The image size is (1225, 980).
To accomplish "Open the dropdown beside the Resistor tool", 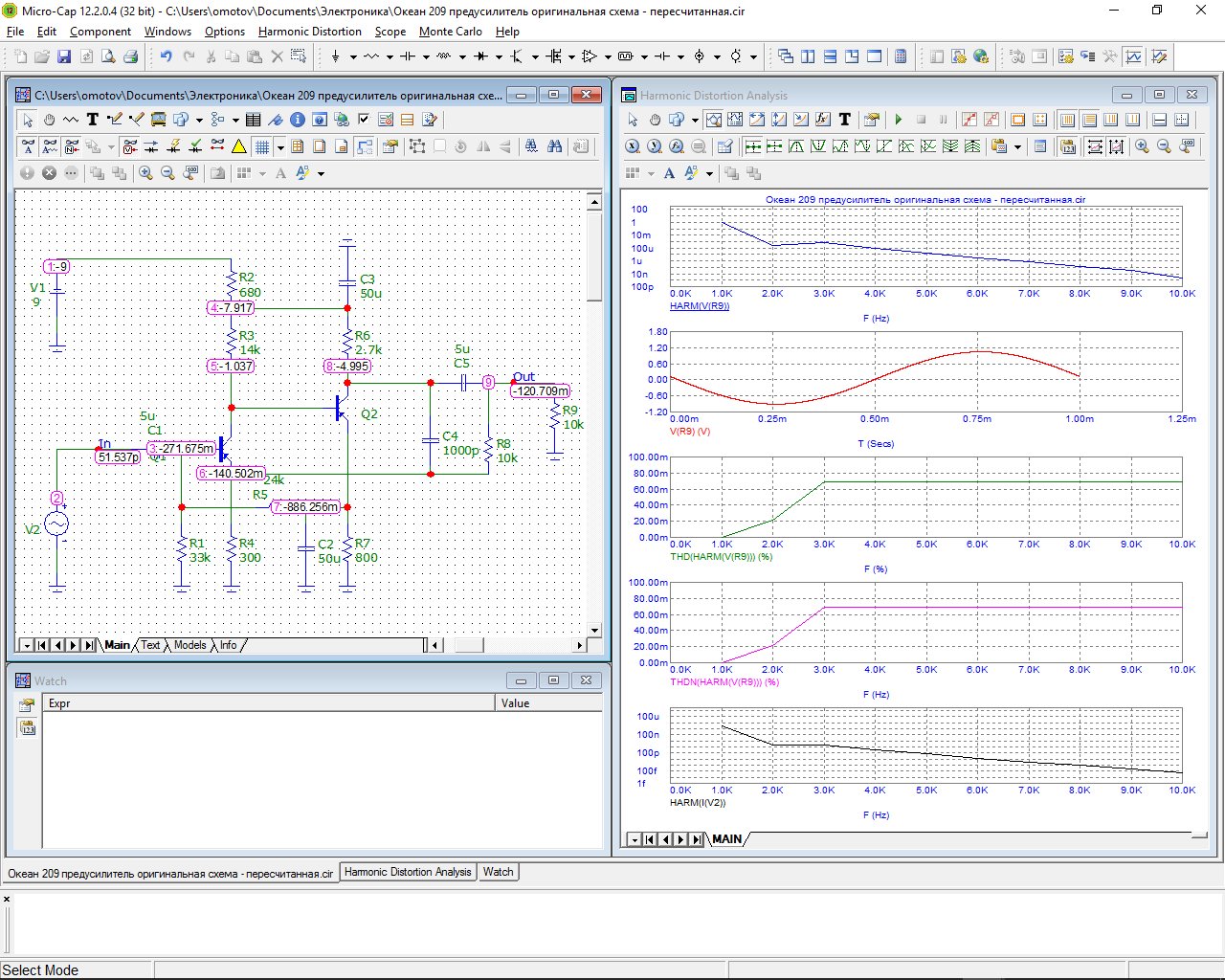I will click(x=390, y=56).
